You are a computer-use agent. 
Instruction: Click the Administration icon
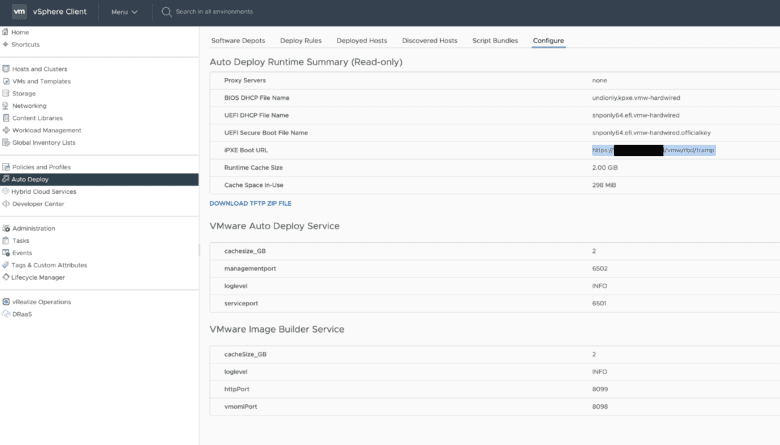[x=6, y=228]
